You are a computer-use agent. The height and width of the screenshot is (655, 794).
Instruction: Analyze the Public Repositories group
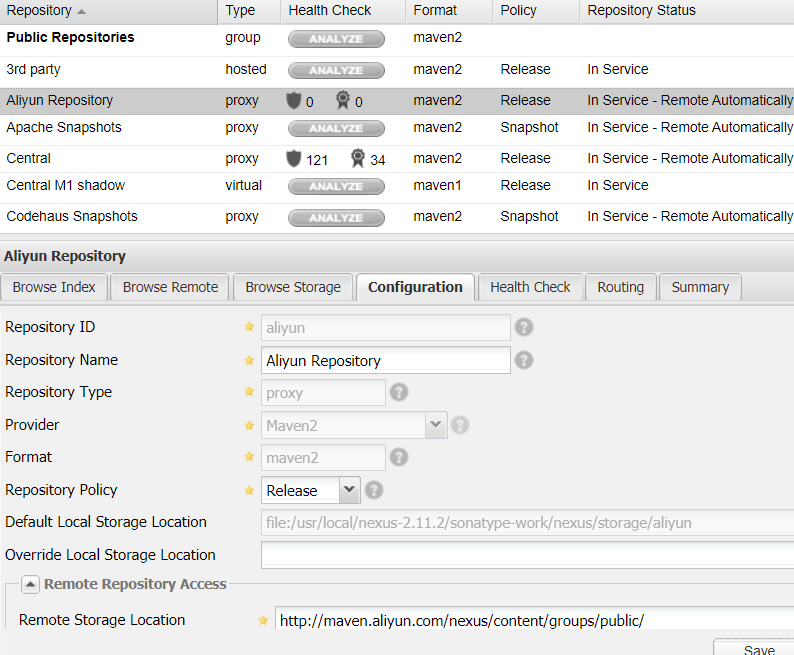coord(336,39)
